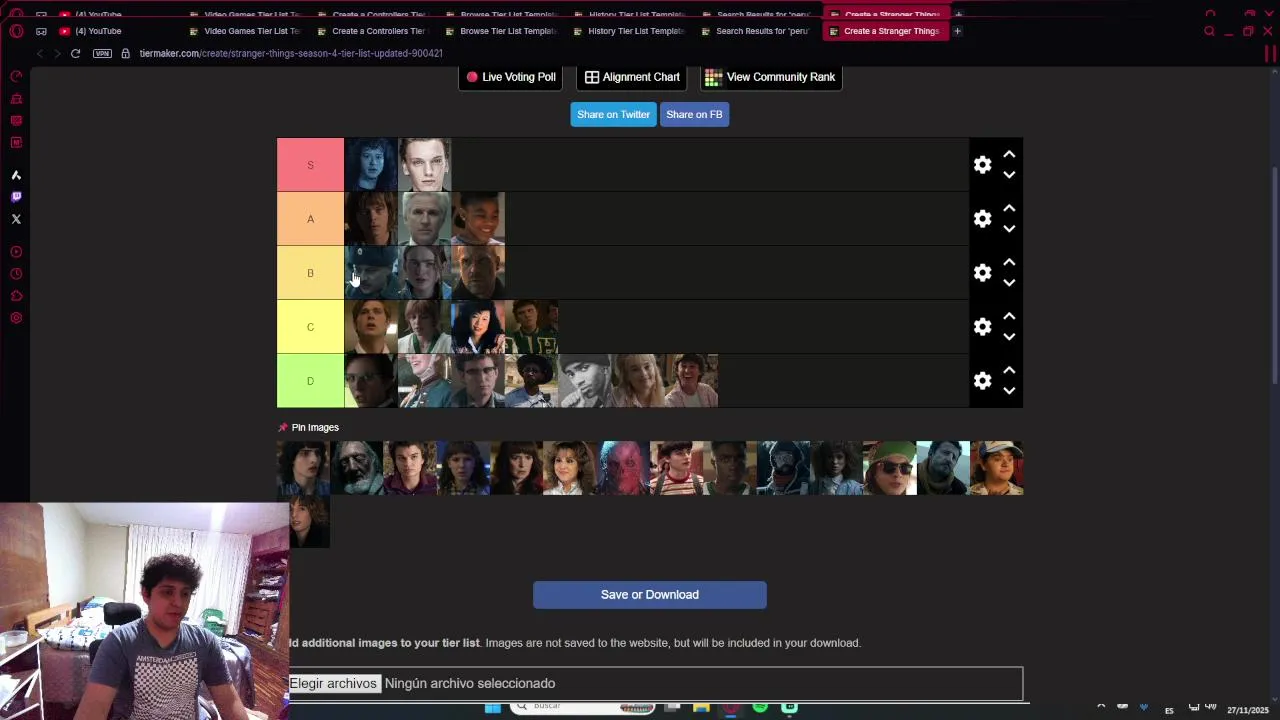Select the light-orange B tier label
Image resolution: width=1280 pixels, height=720 pixels.
(310, 273)
